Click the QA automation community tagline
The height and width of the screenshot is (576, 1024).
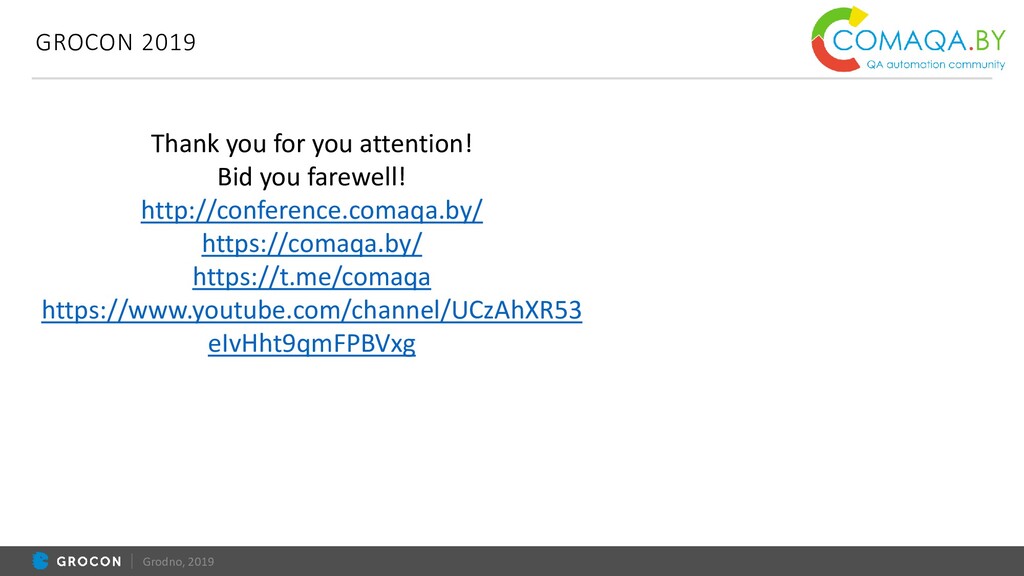click(x=935, y=65)
